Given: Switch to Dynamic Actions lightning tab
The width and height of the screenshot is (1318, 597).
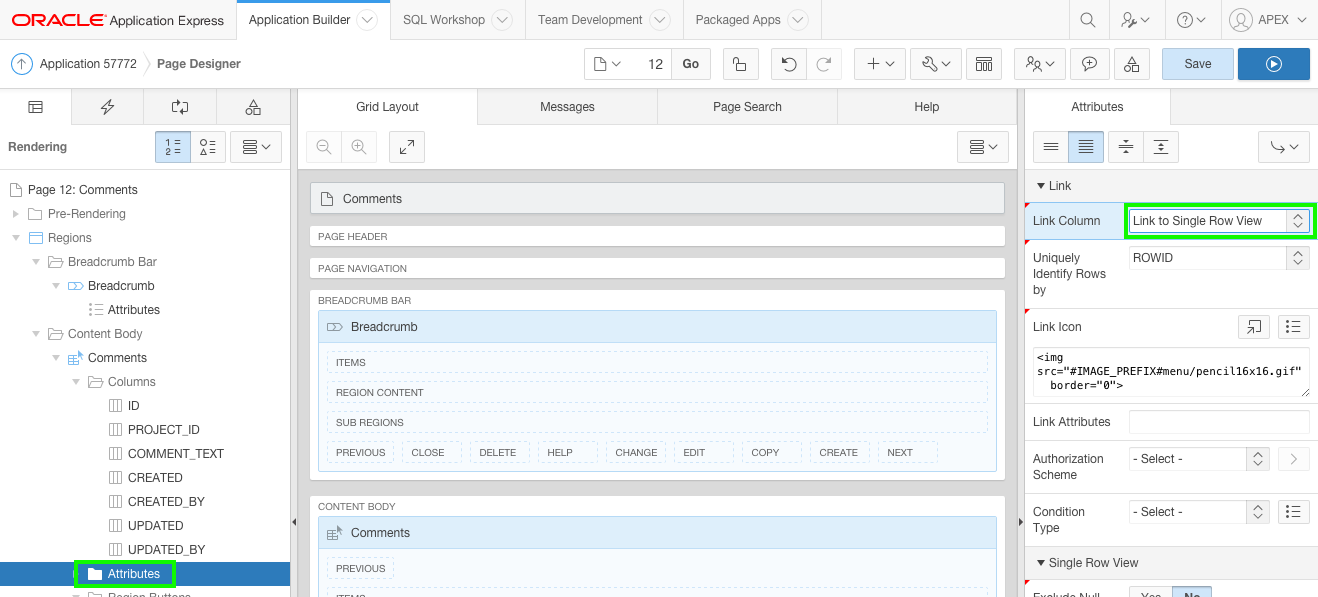Looking at the screenshot, I should tap(107, 107).
